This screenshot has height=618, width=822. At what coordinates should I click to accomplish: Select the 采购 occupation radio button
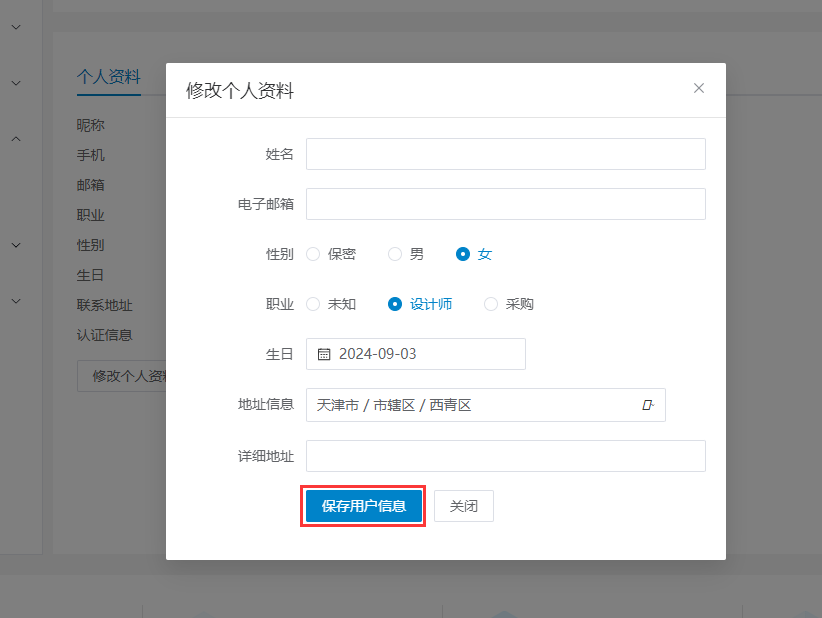point(491,304)
